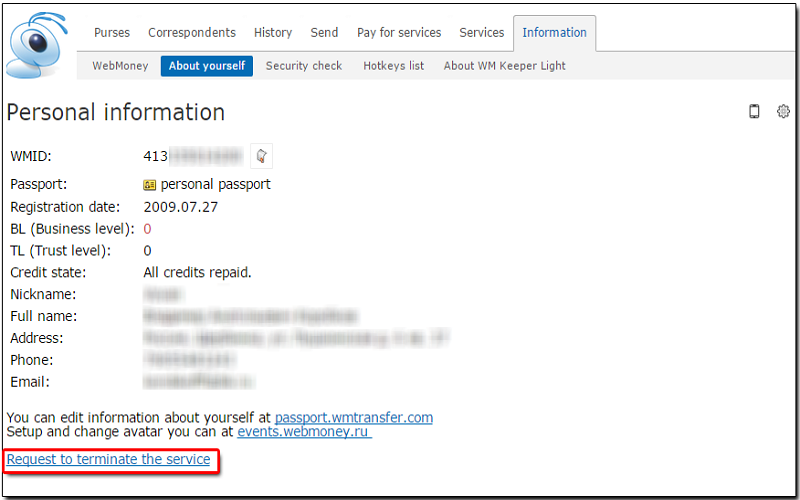The width and height of the screenshot is (800, 500).
Task: Click the personal passport card icon
Action: 149,185
